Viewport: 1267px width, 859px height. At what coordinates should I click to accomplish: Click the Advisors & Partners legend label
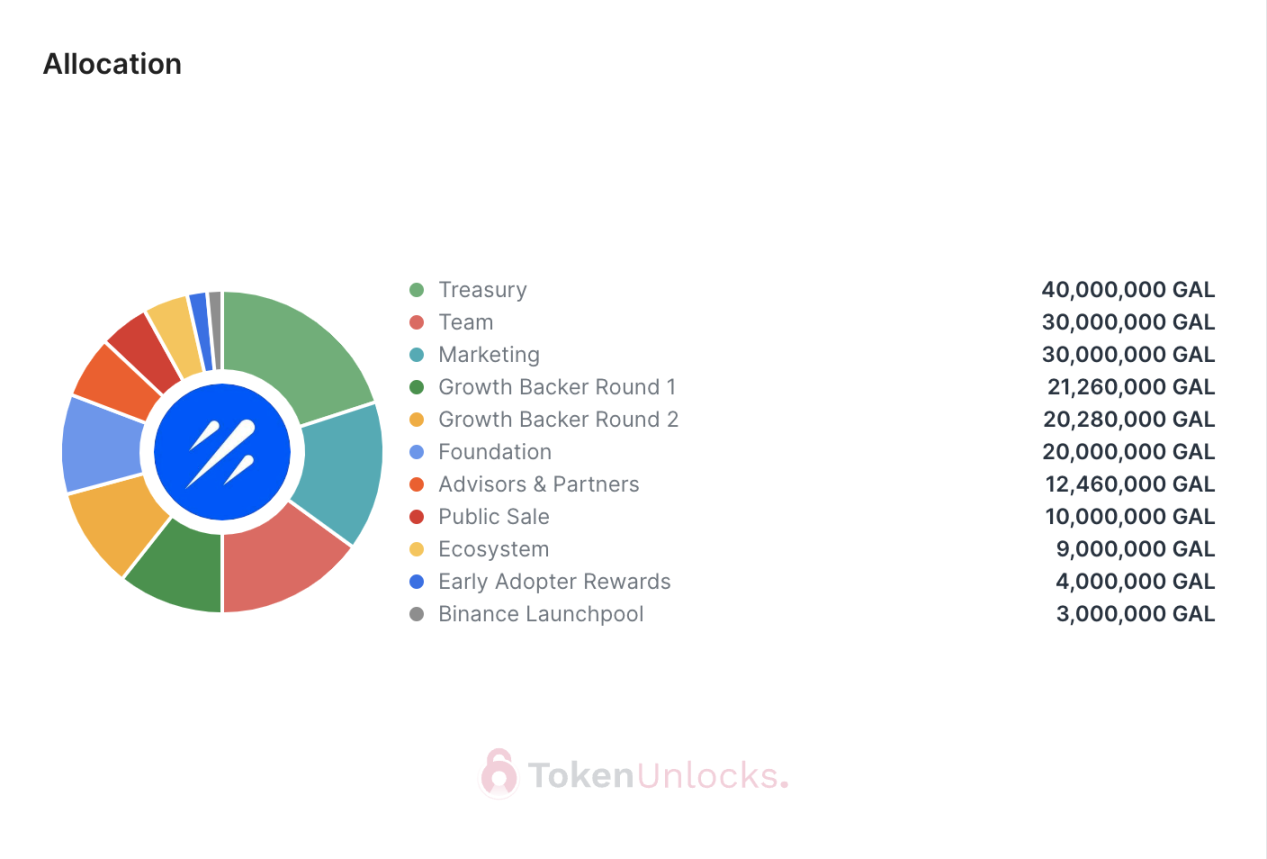(539, 484)
